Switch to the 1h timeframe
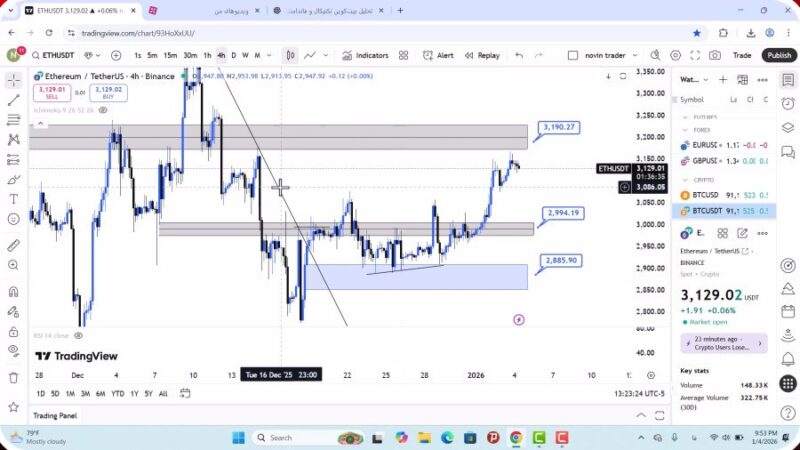The width and height of the screenshot is (800, 450). click(x=207, y=56)
